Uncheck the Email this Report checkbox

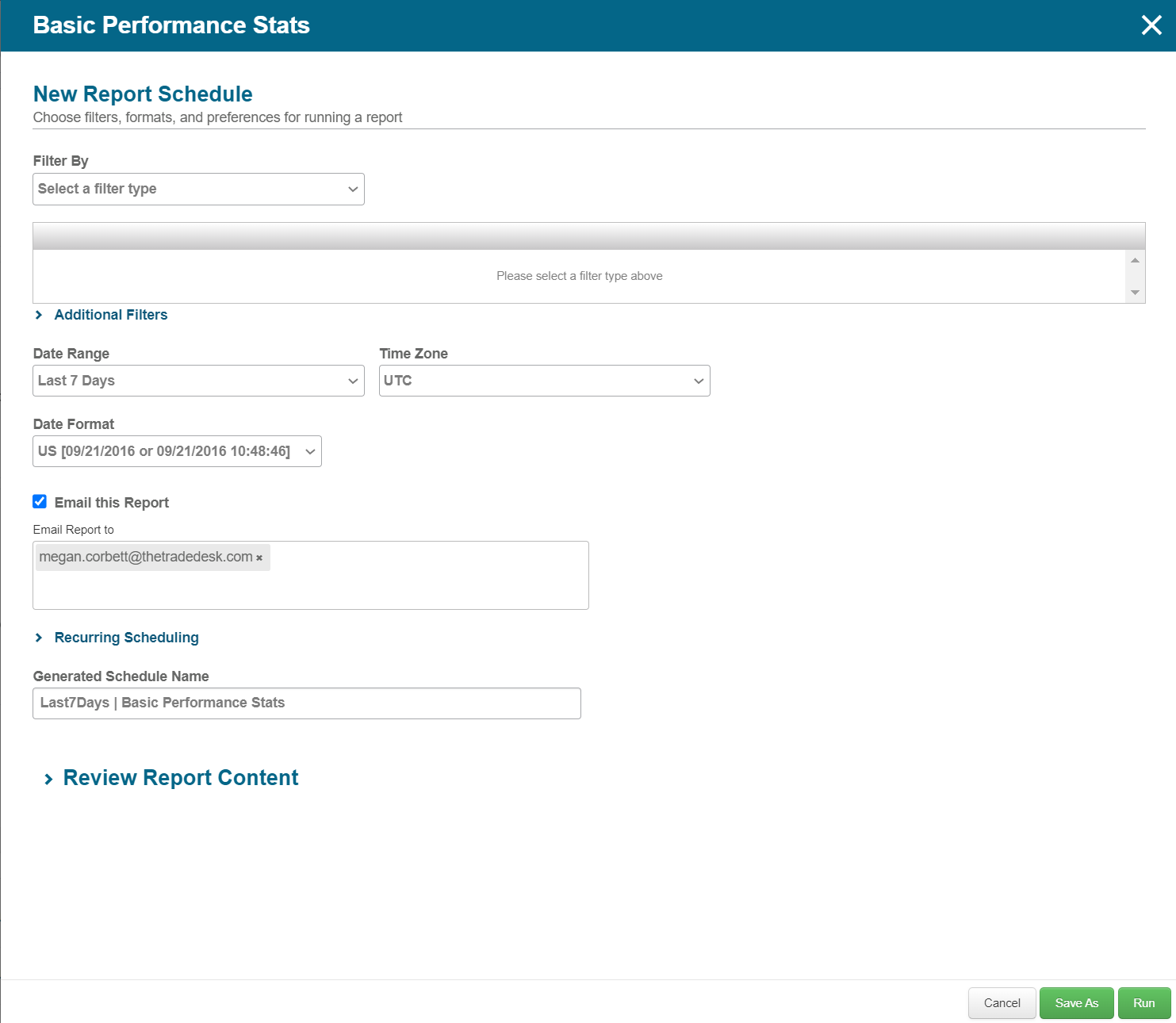40,502
